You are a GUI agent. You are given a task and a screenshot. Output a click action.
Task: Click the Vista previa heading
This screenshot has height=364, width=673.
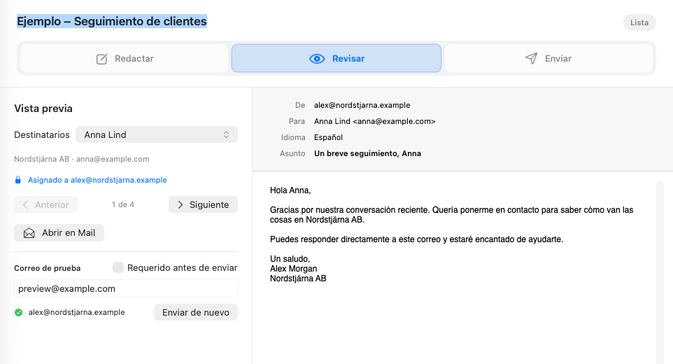[43, 108]
